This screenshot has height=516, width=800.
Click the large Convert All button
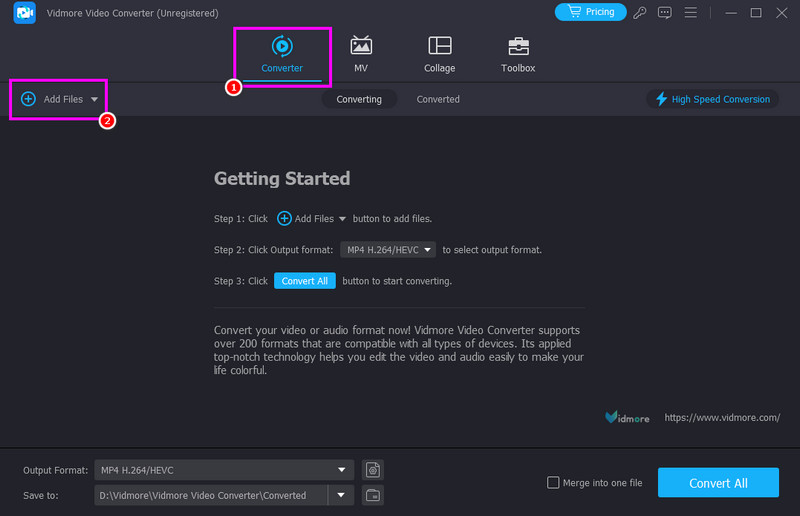718,482
